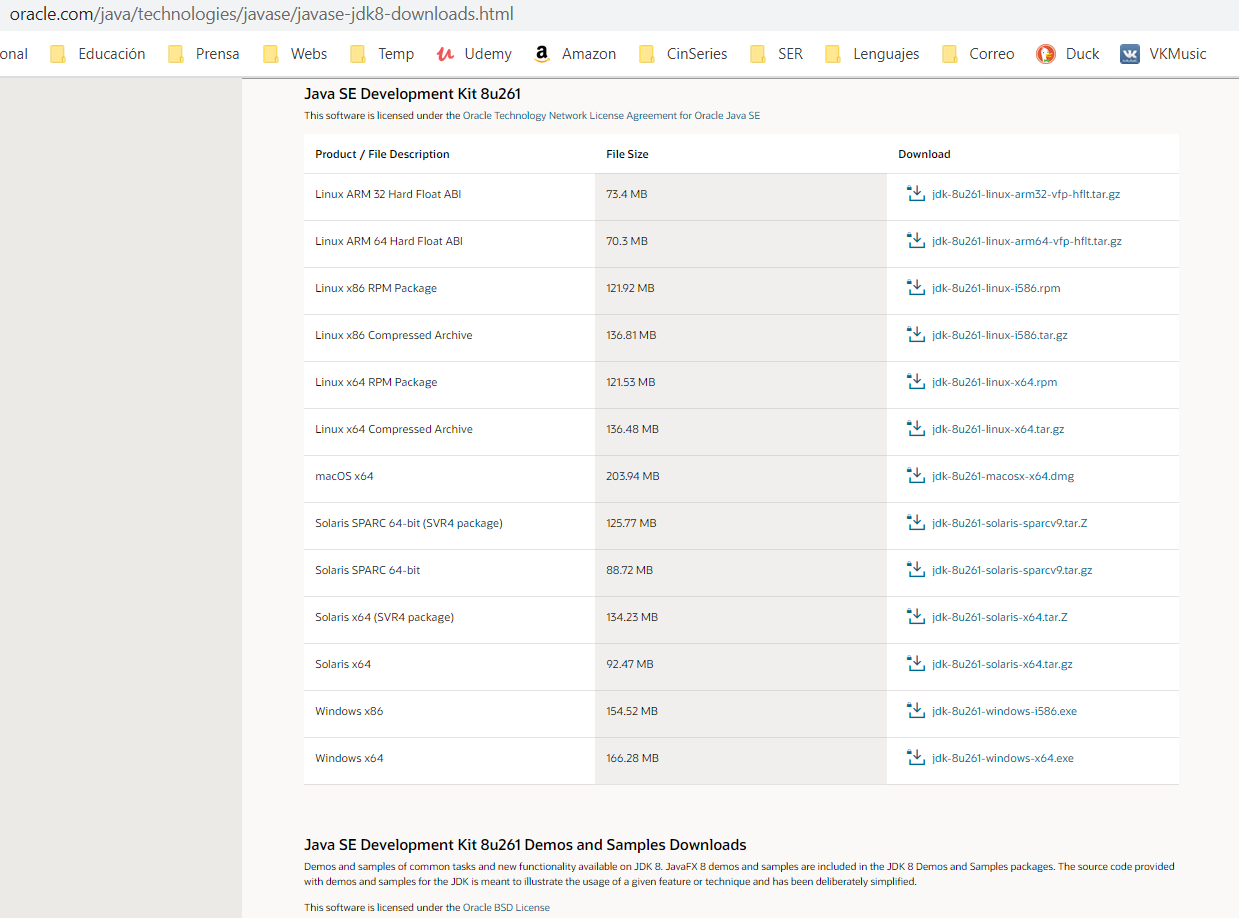Click the download icon for jdk-8u261-linux-arm32-vfp-hflt.tar.gz
The height and width of the screenshot is (918, 1239).
(x=916, y=193)
